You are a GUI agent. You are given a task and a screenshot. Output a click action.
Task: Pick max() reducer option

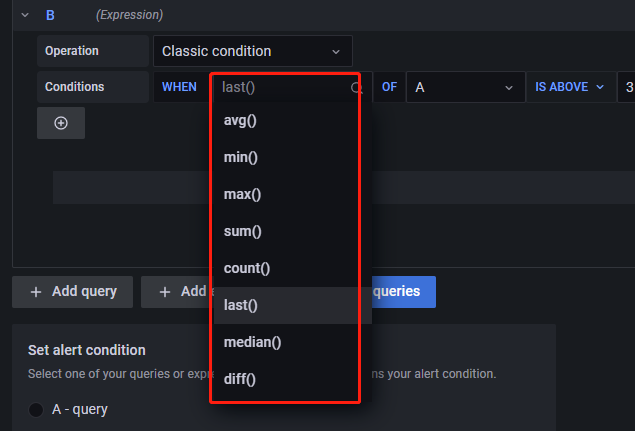237,194
